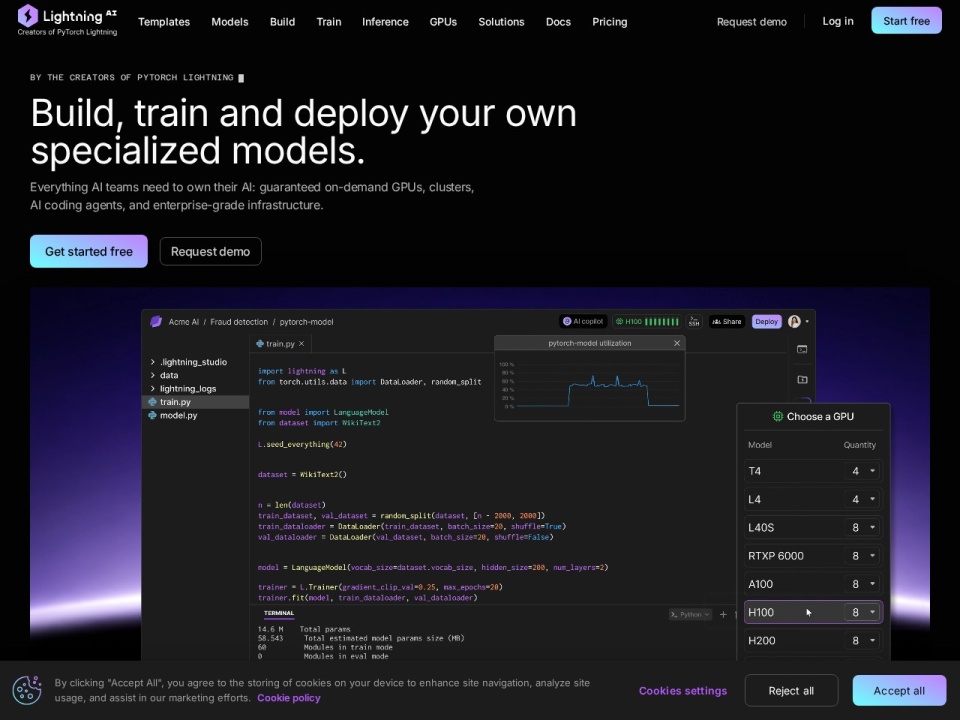Click the pytorch-model breadcrumb

306,321
